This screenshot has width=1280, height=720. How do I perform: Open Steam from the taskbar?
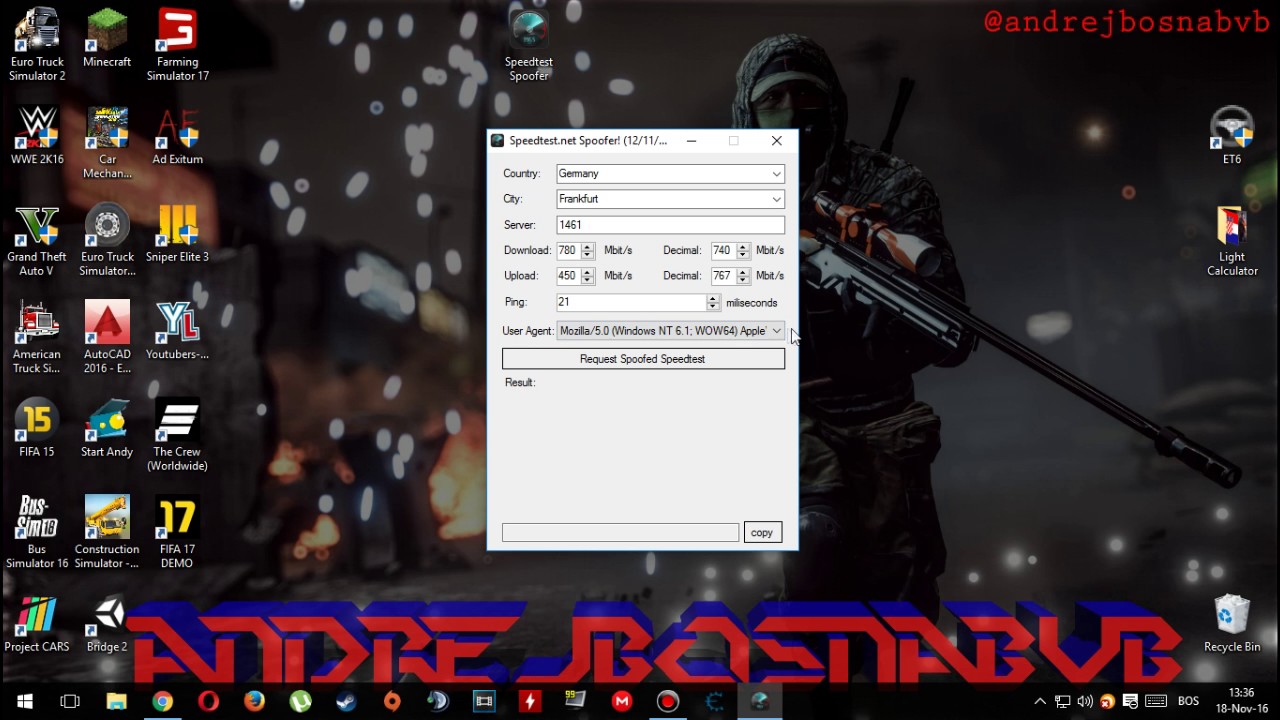(346, 701)
